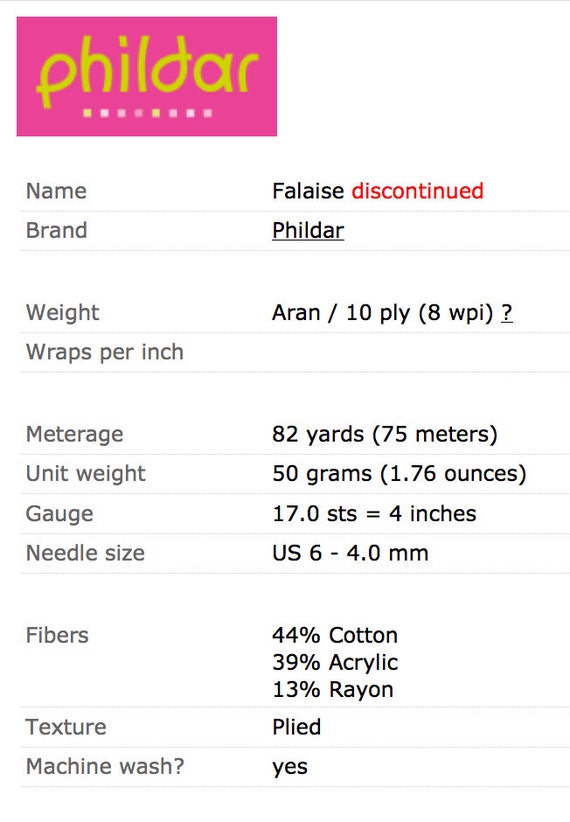Click the Wraps per inch label
570x822 pixels.
pos(105,352)
